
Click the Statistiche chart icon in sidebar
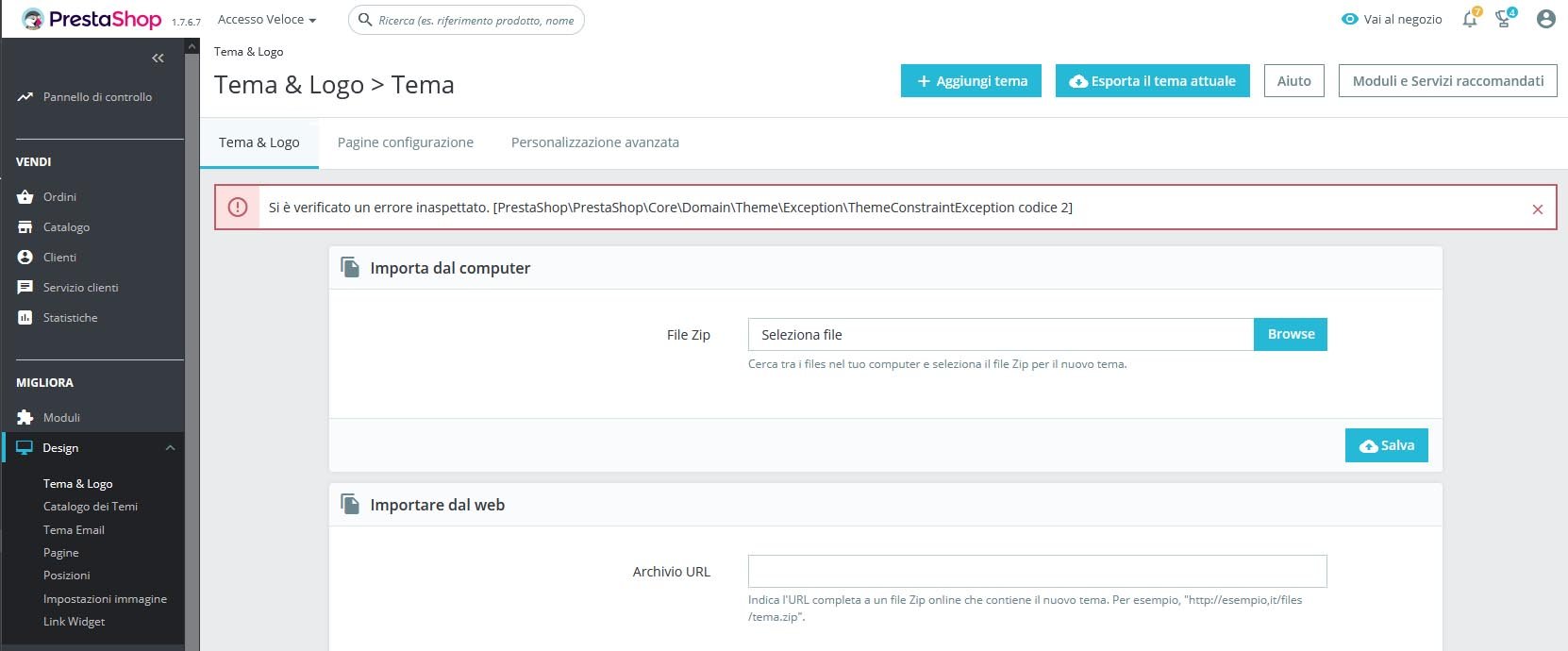(x=25, y=318)
